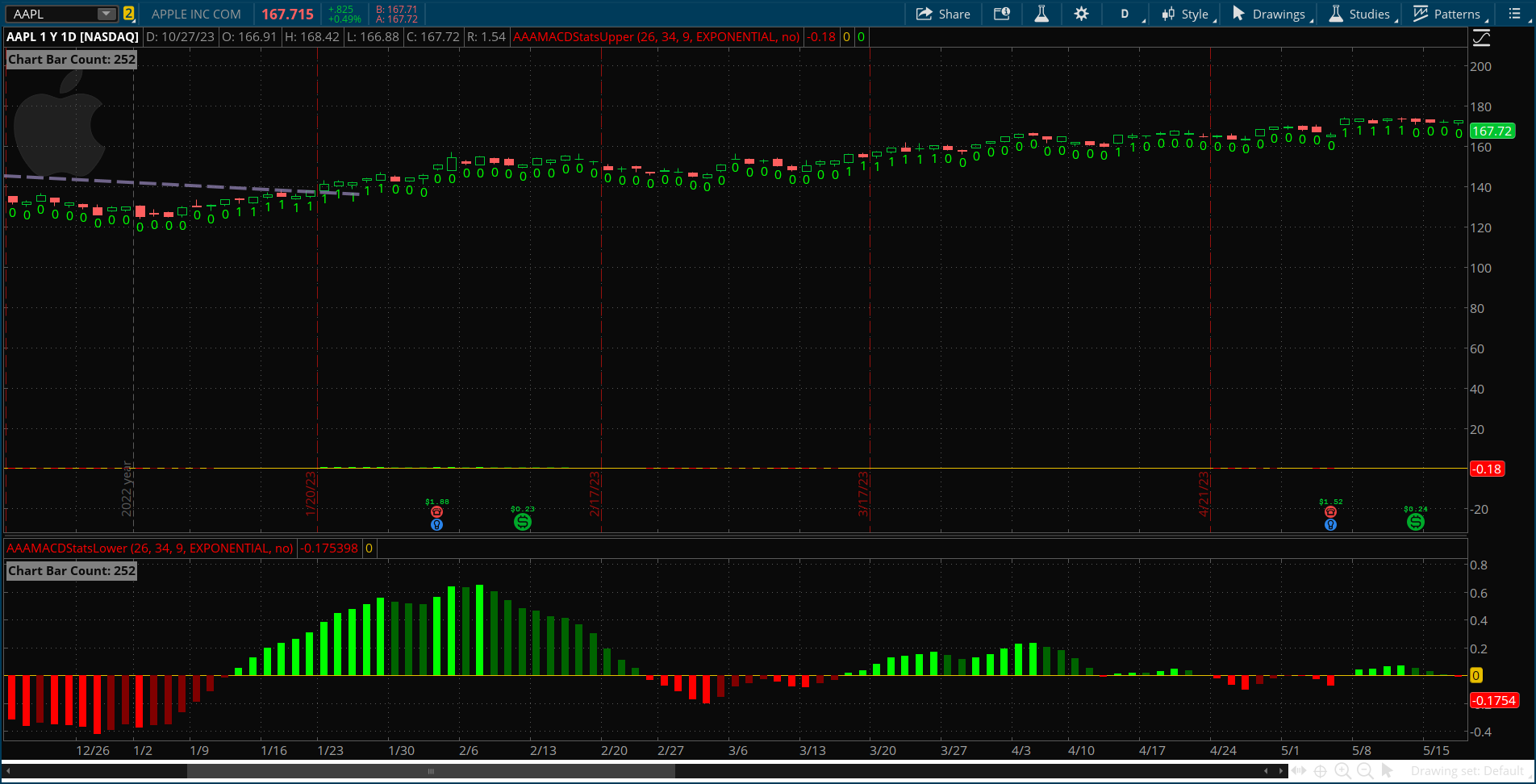
Task: Click the -0.1754 lower study value bubble
Action: pyautogui.click(x=1494, y=700)
